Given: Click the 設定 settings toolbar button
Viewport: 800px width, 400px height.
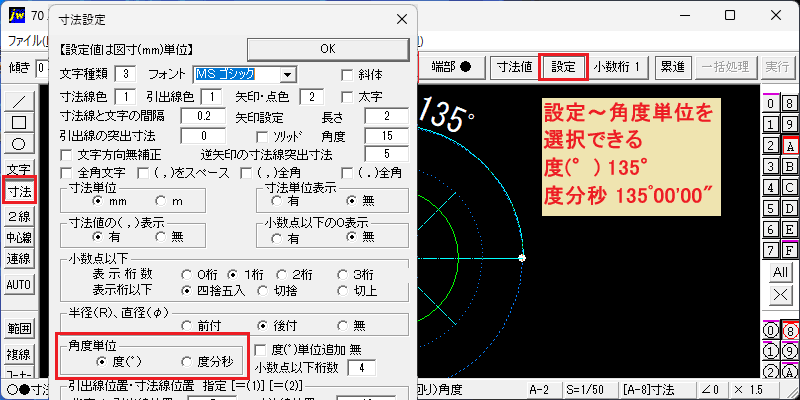Looking at the screenshot, I should point(563,66).
